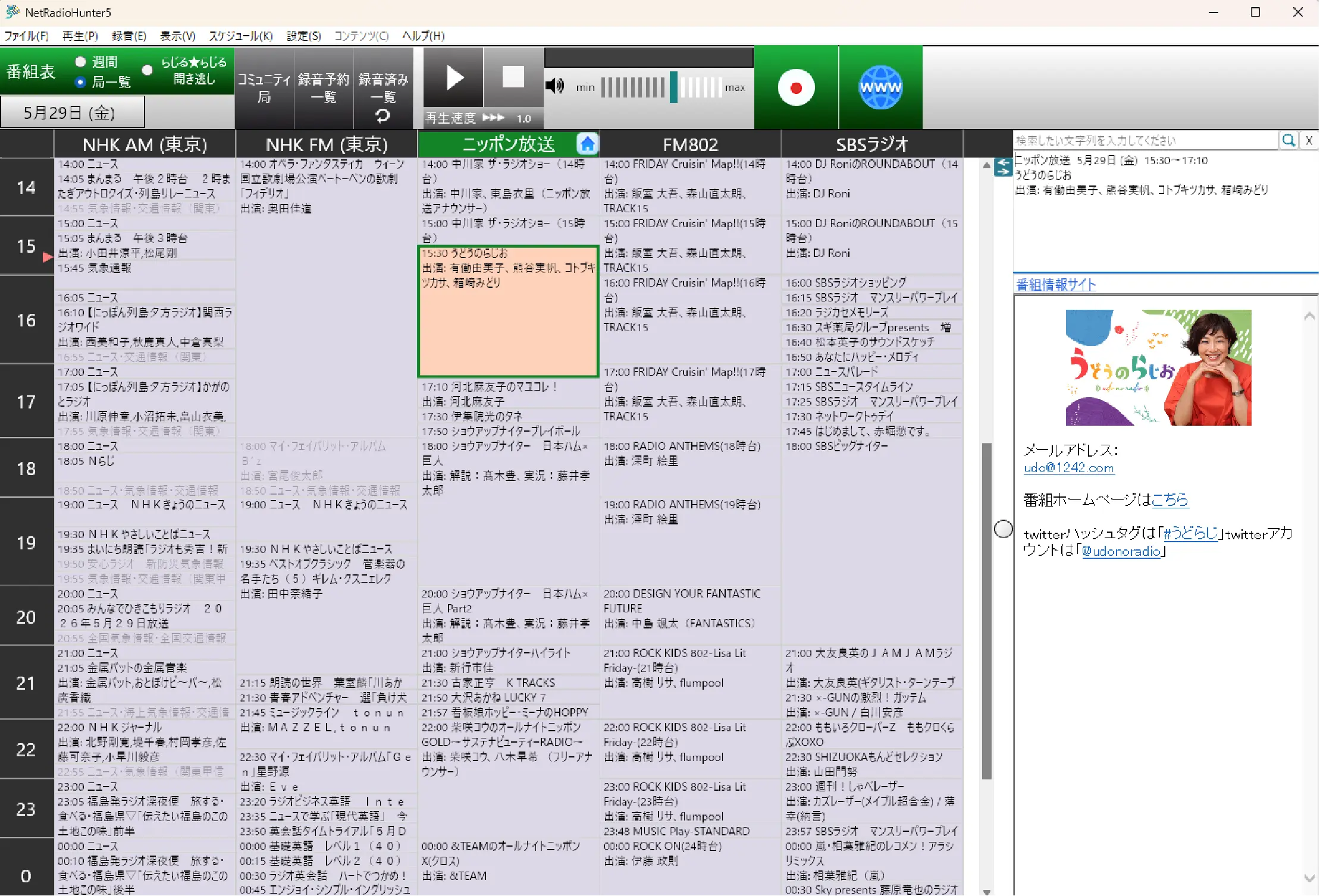
Task: Open the ヘルプ(H) menu
Action: 424,36
